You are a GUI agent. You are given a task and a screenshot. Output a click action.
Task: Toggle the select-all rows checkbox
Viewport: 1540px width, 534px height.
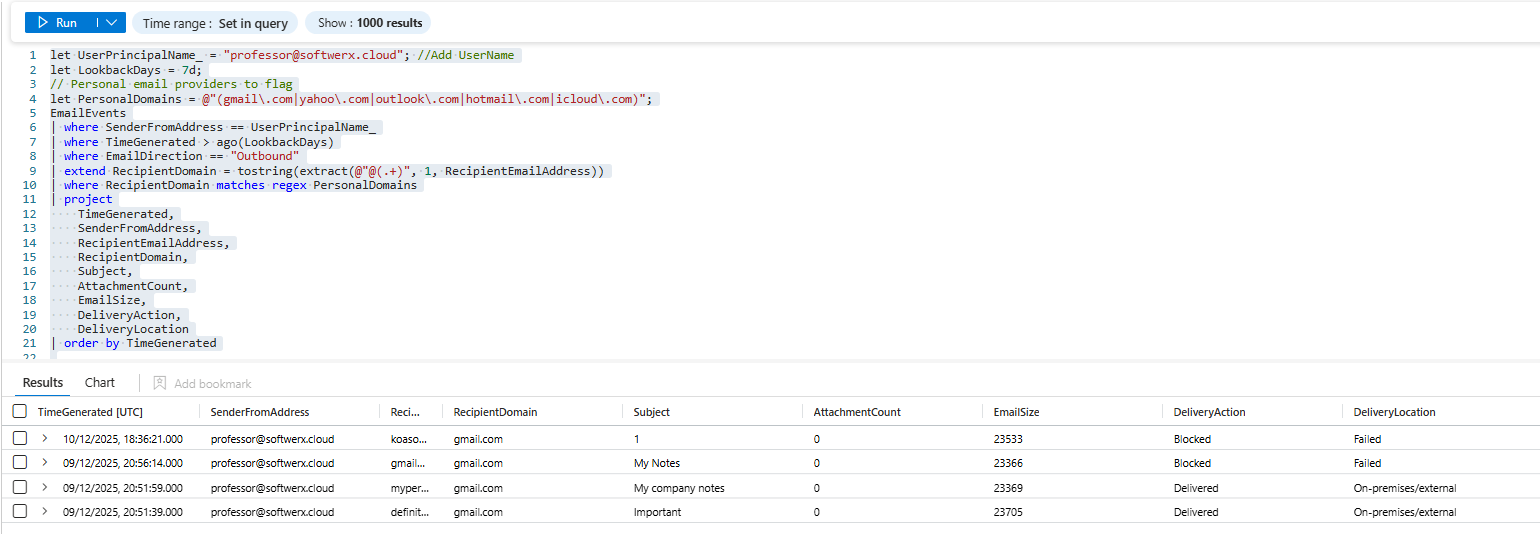coord(20,412)
